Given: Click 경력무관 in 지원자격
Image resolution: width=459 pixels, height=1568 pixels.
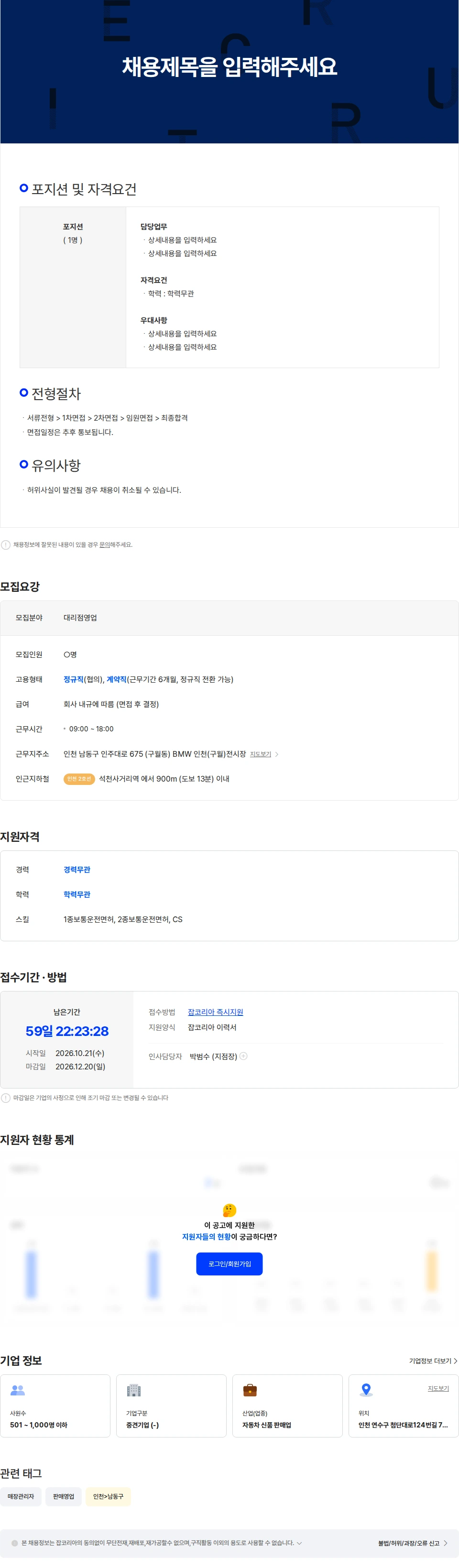Looking at the screenshot, I should click(76, 869).
